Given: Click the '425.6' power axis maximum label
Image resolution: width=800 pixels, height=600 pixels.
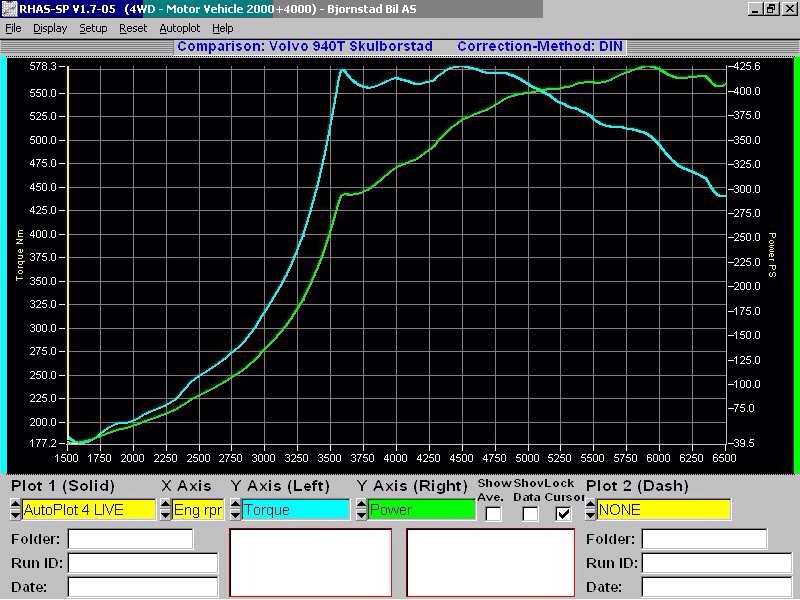Looking at the screenshot, I should (746, 67).
